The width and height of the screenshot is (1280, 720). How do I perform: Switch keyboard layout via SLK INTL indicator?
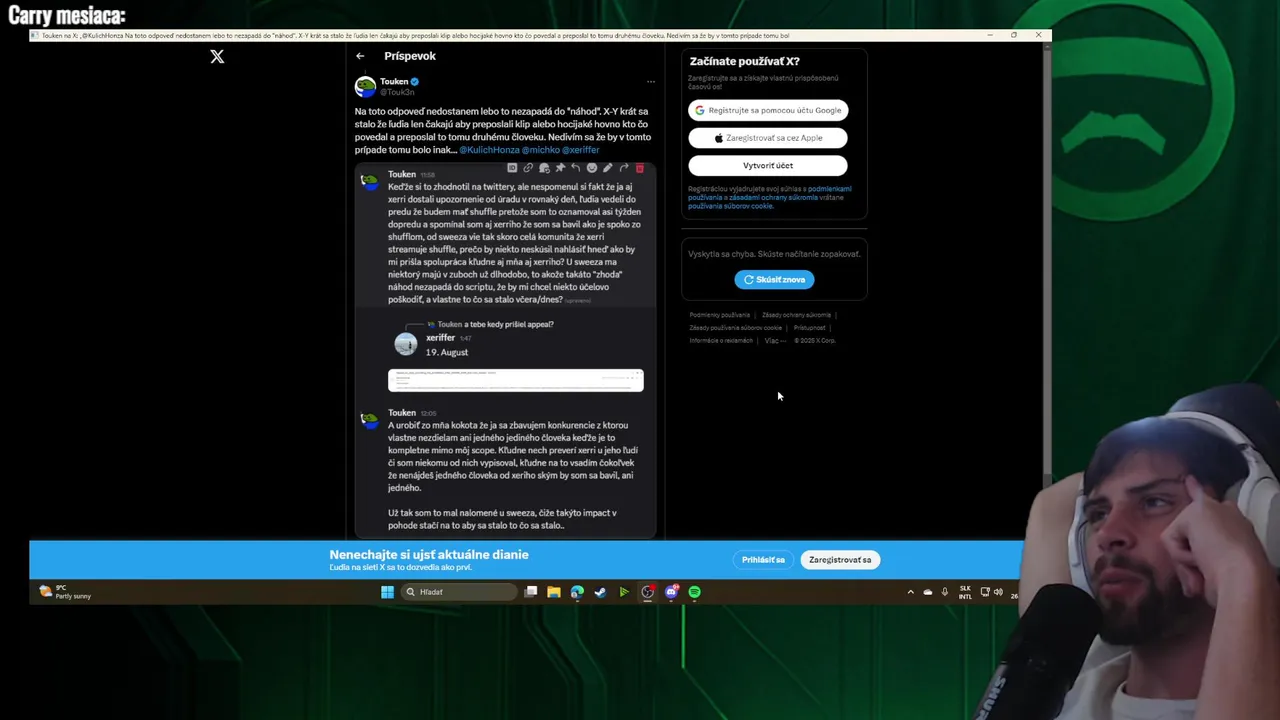point(965,592)
